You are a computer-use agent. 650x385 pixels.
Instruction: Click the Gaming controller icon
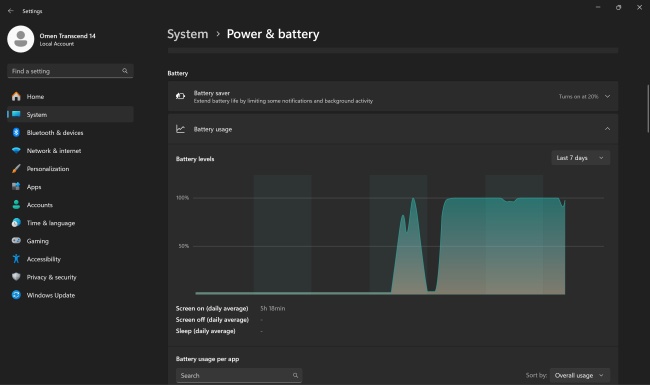point(16,241)
